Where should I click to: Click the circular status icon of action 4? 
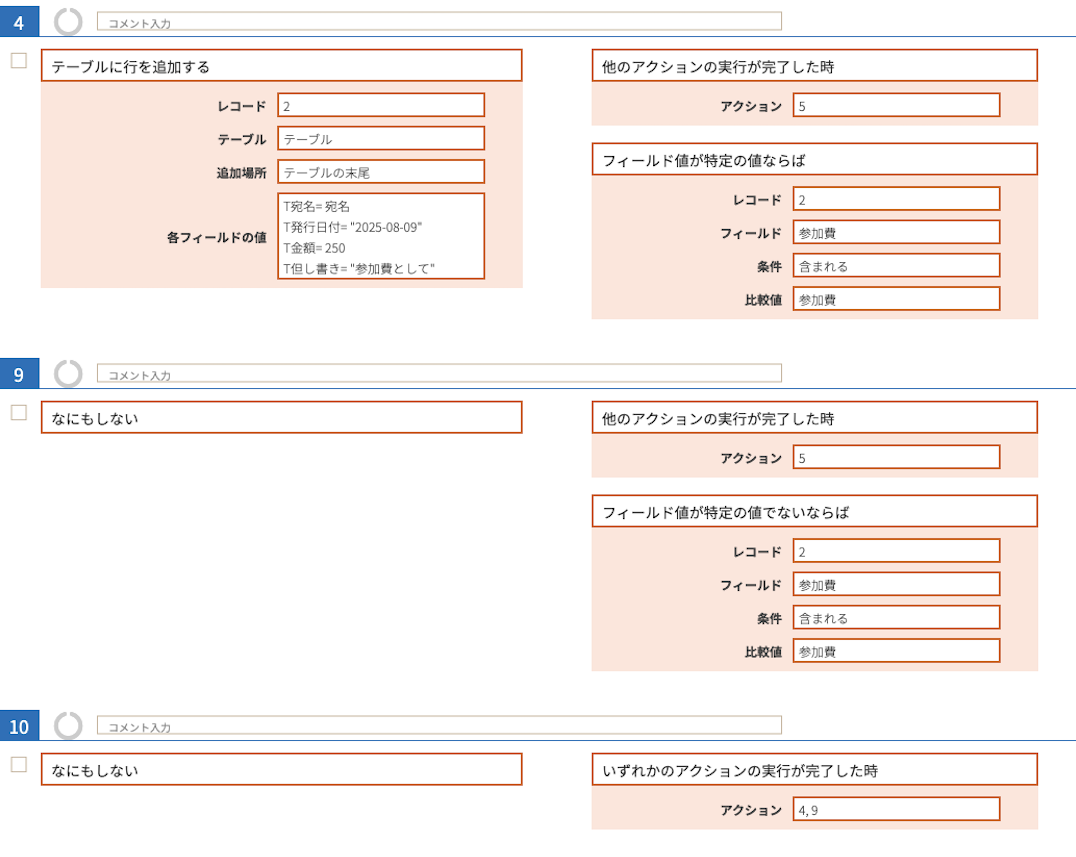point(68,22)
